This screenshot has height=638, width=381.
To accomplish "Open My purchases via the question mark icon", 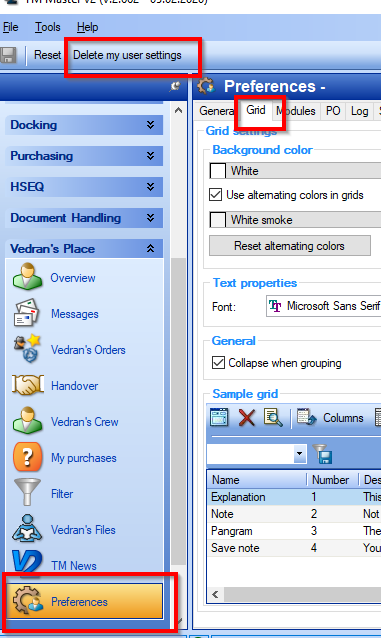I will pos(27,457).
